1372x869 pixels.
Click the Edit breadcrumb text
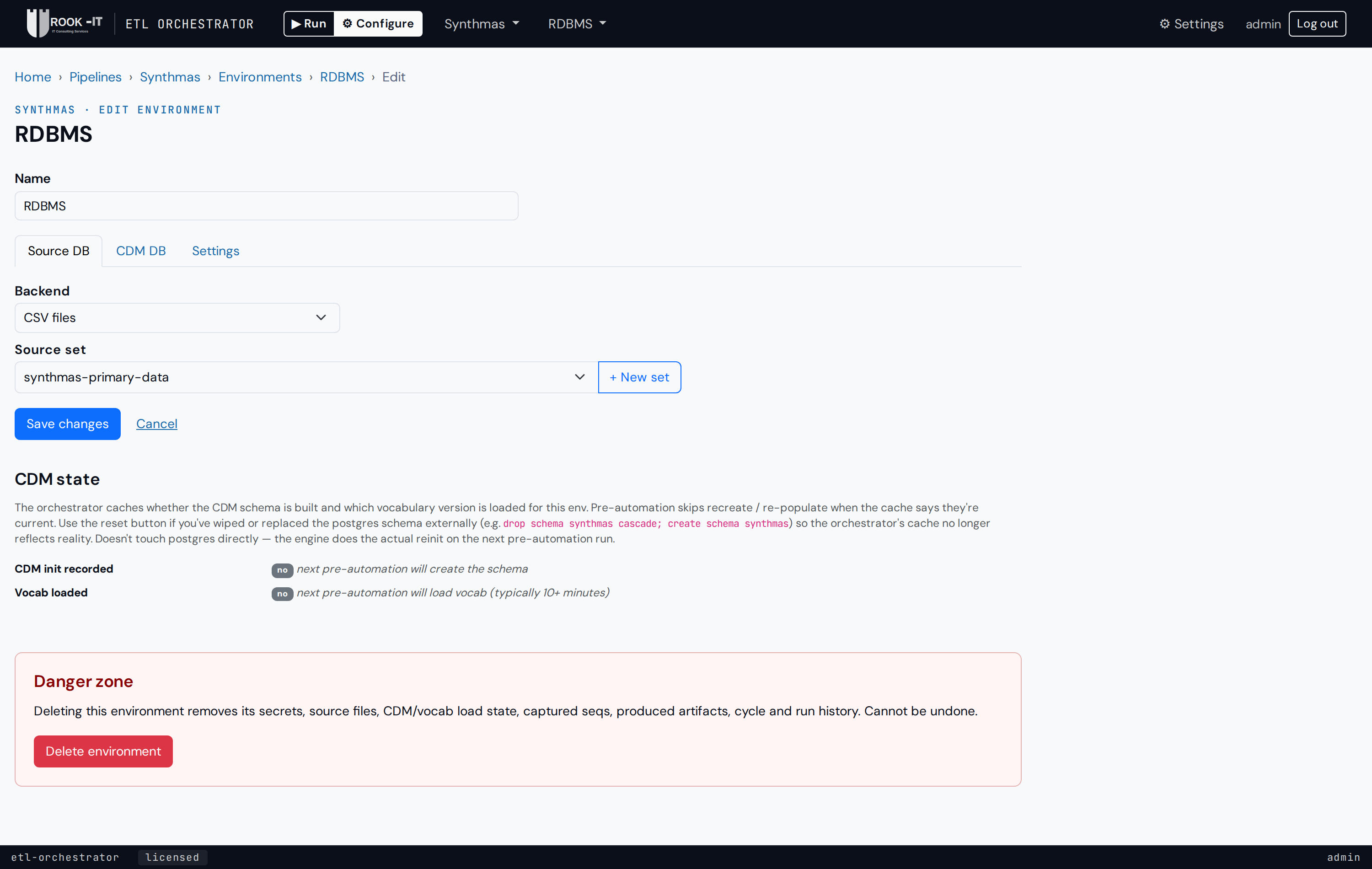[394, 77]
